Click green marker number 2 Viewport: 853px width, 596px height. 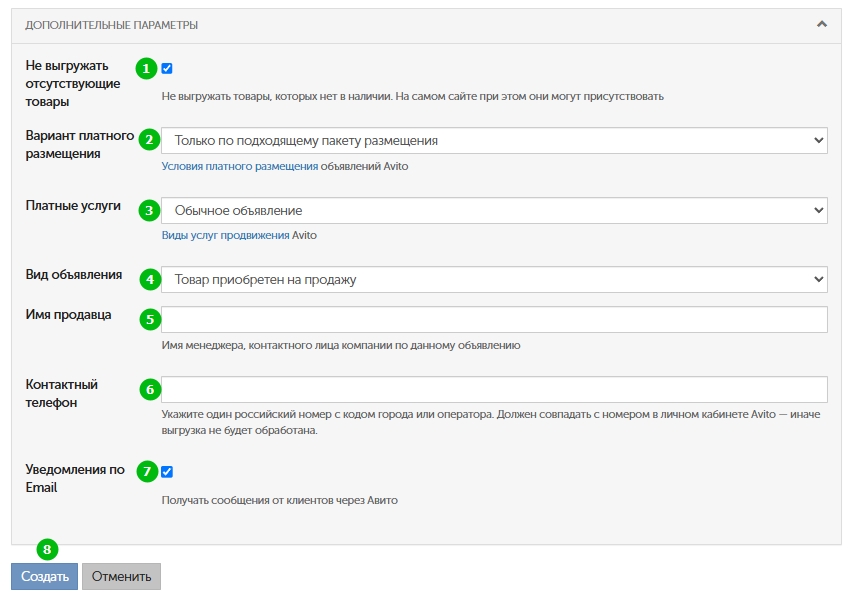pyautogui.click(x=149, y=140)
